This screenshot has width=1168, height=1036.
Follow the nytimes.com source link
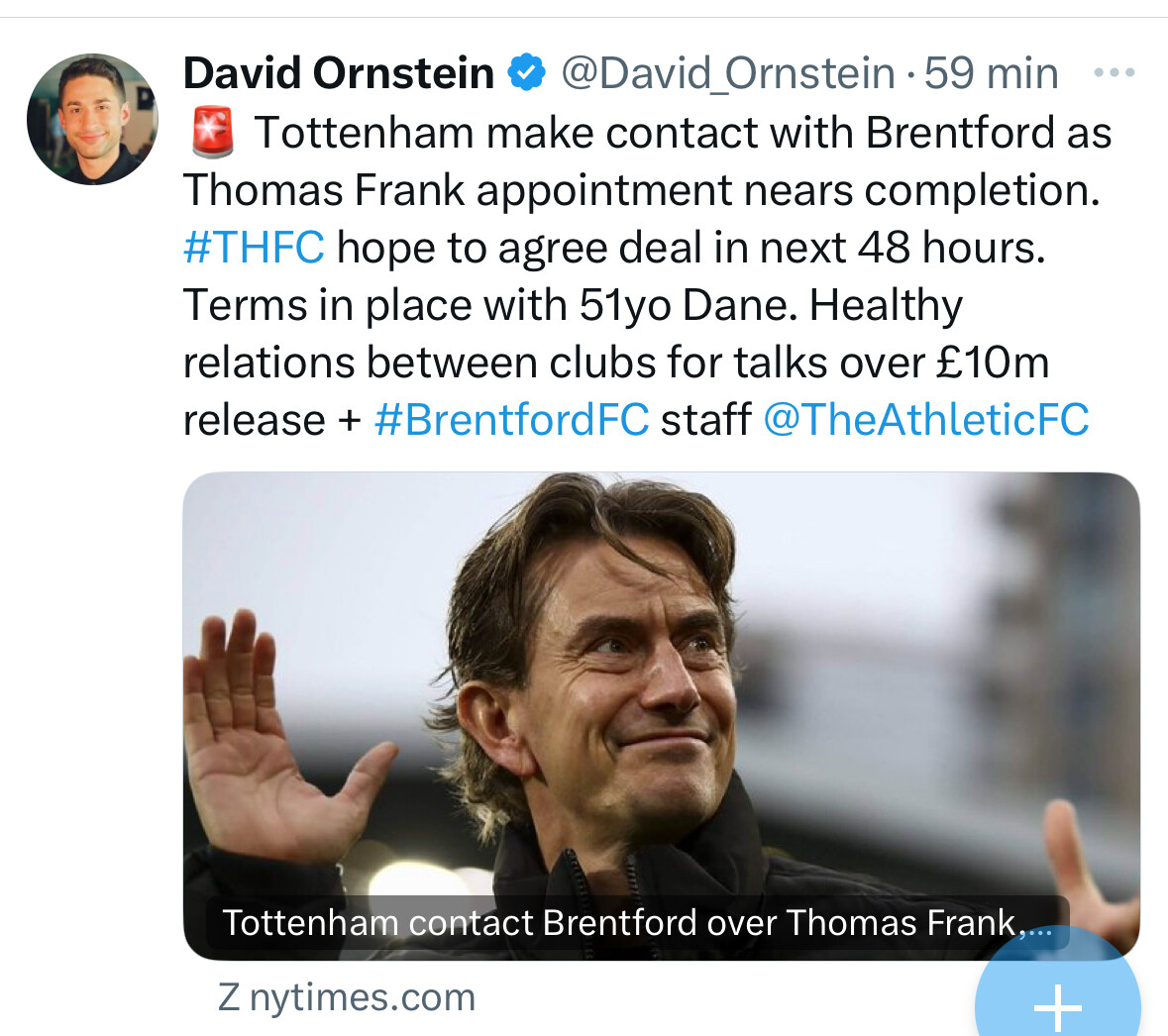pos(362,997)
